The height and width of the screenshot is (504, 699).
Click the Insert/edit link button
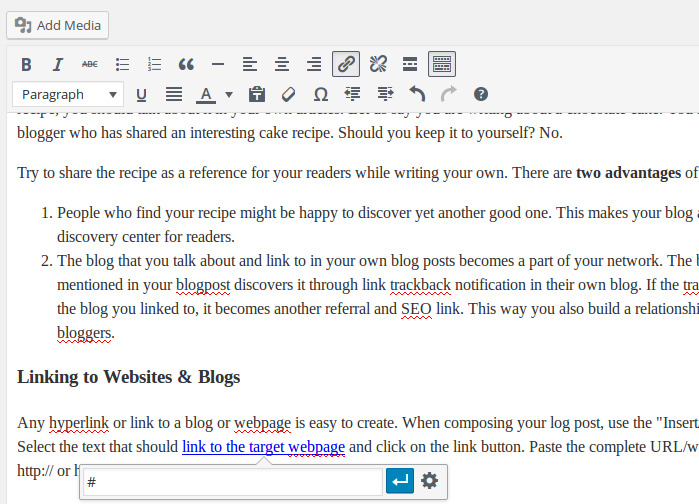[346, 64]
